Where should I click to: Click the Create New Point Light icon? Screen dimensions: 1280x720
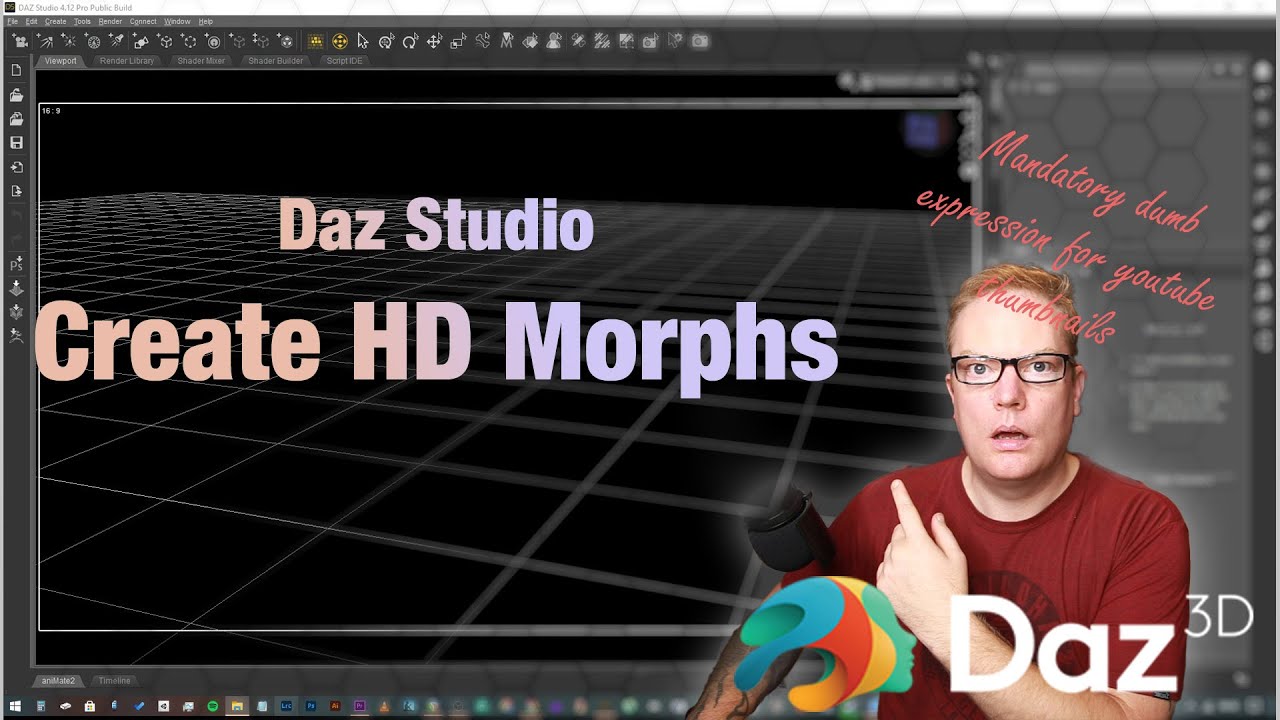(69, 41)
